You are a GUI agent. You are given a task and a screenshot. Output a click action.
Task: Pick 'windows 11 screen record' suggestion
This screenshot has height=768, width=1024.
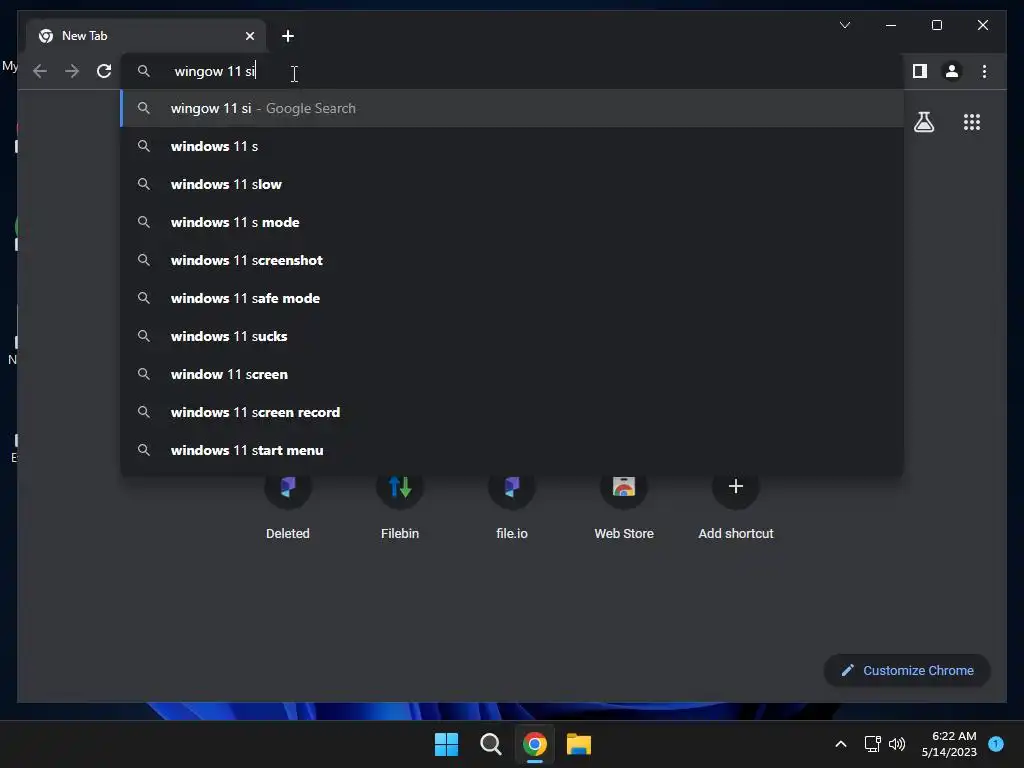(x=512, y=412)
